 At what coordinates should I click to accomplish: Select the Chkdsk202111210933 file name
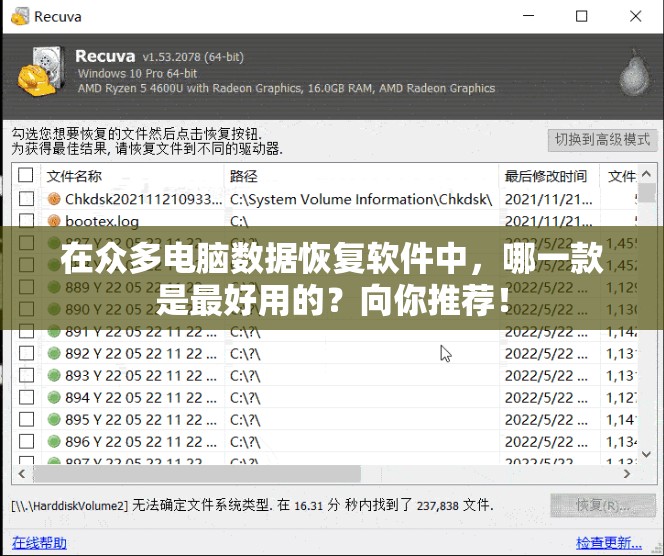click(143, 199)
